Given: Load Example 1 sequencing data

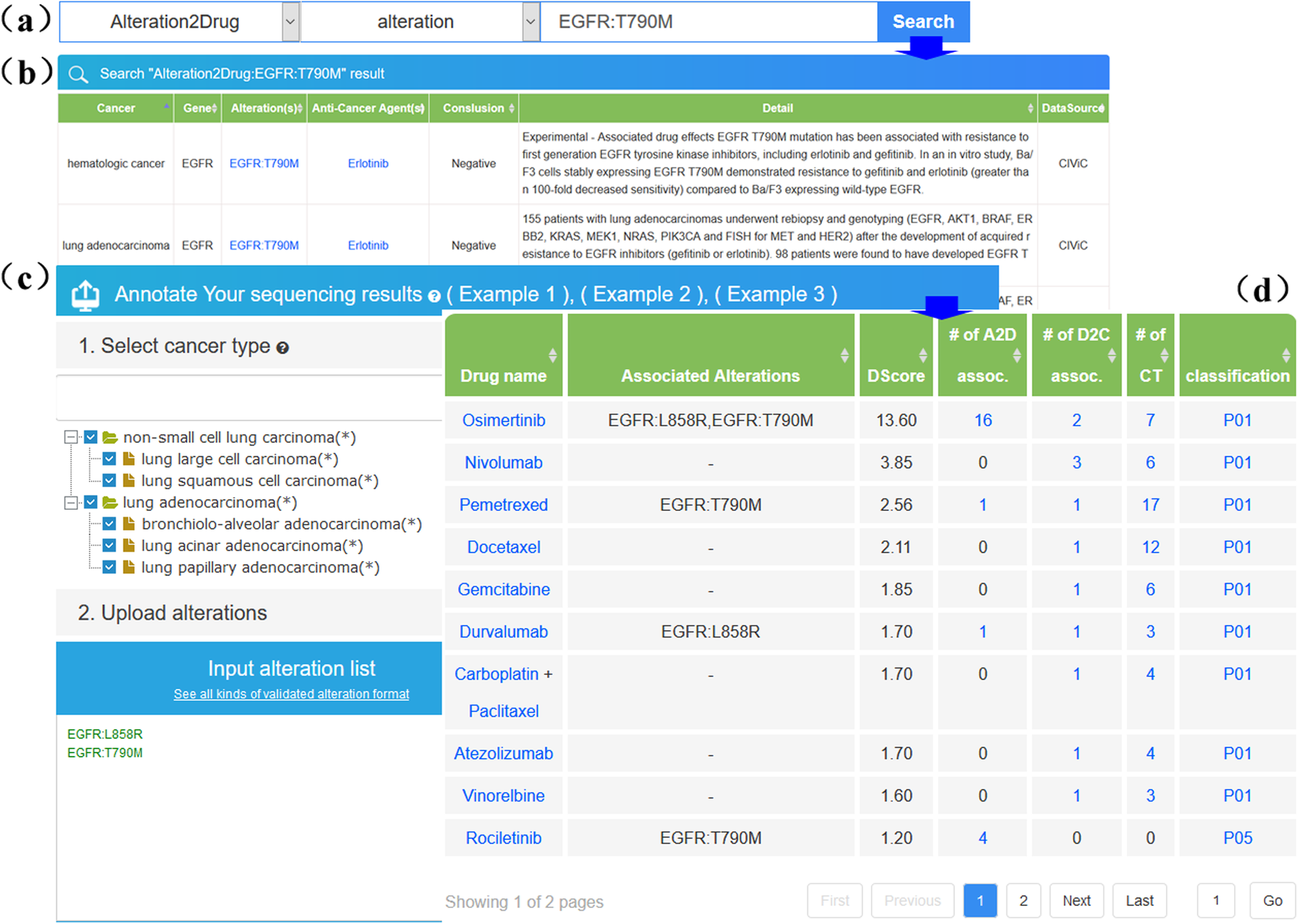Looking at the screenshot, I should tap(507, 294).
